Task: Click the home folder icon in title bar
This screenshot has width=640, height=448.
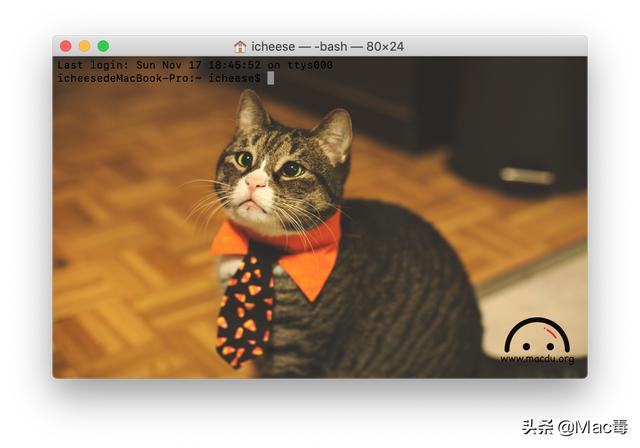Action: click(240, 47)
